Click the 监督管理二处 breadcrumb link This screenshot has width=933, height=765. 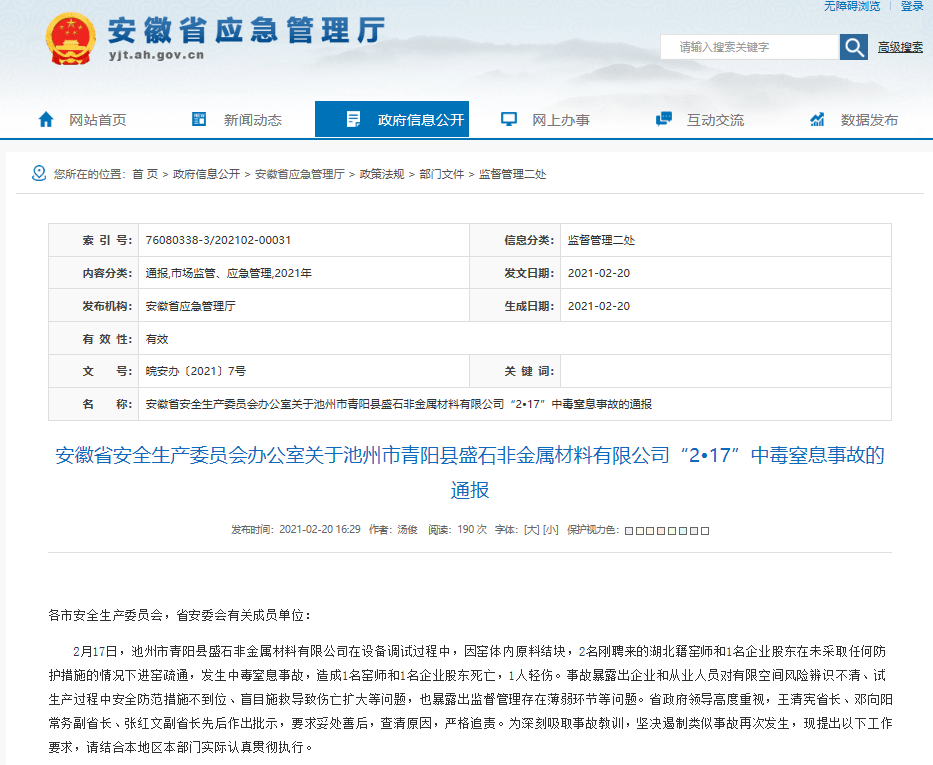coord(512,174)
